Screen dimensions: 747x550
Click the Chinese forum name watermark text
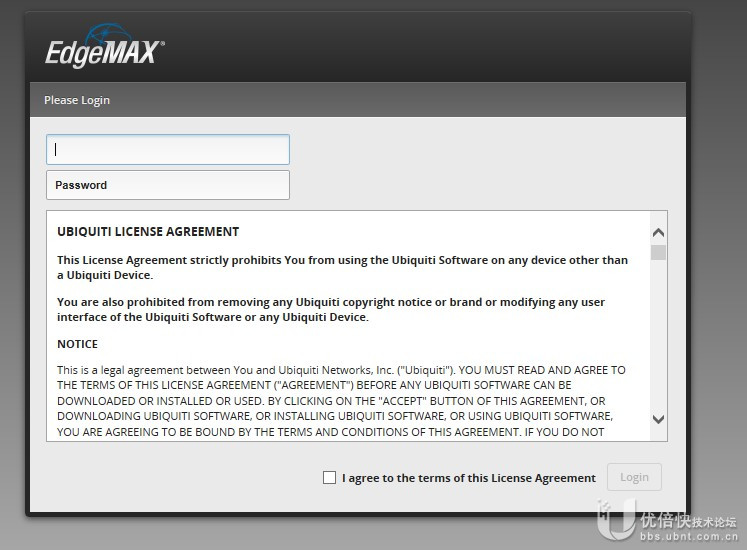pyautogui.click(x=689, y=521)
